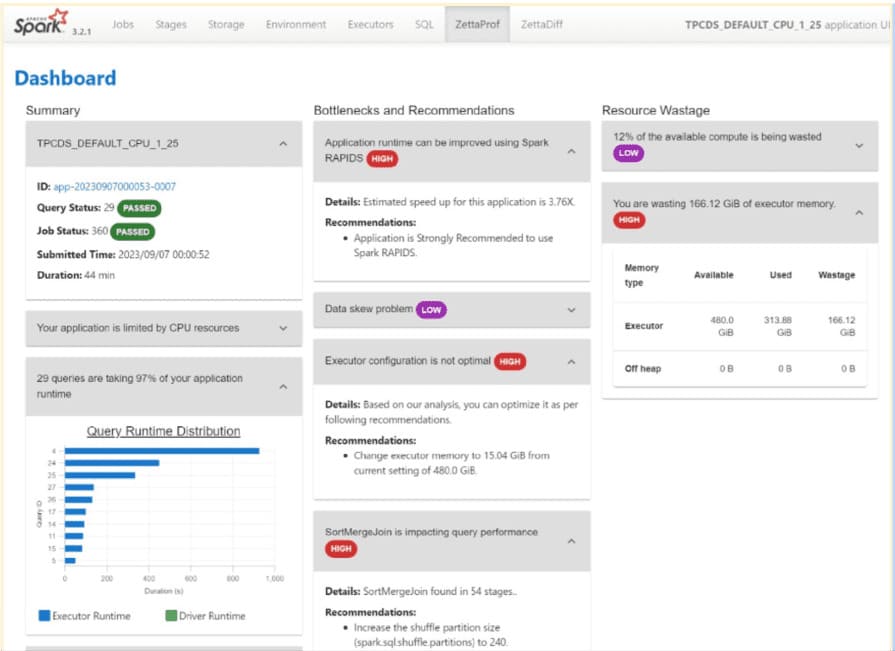The width and height of the screenshot is (895, 651).
Task: Click the Available column header
Action: point(713,275)
